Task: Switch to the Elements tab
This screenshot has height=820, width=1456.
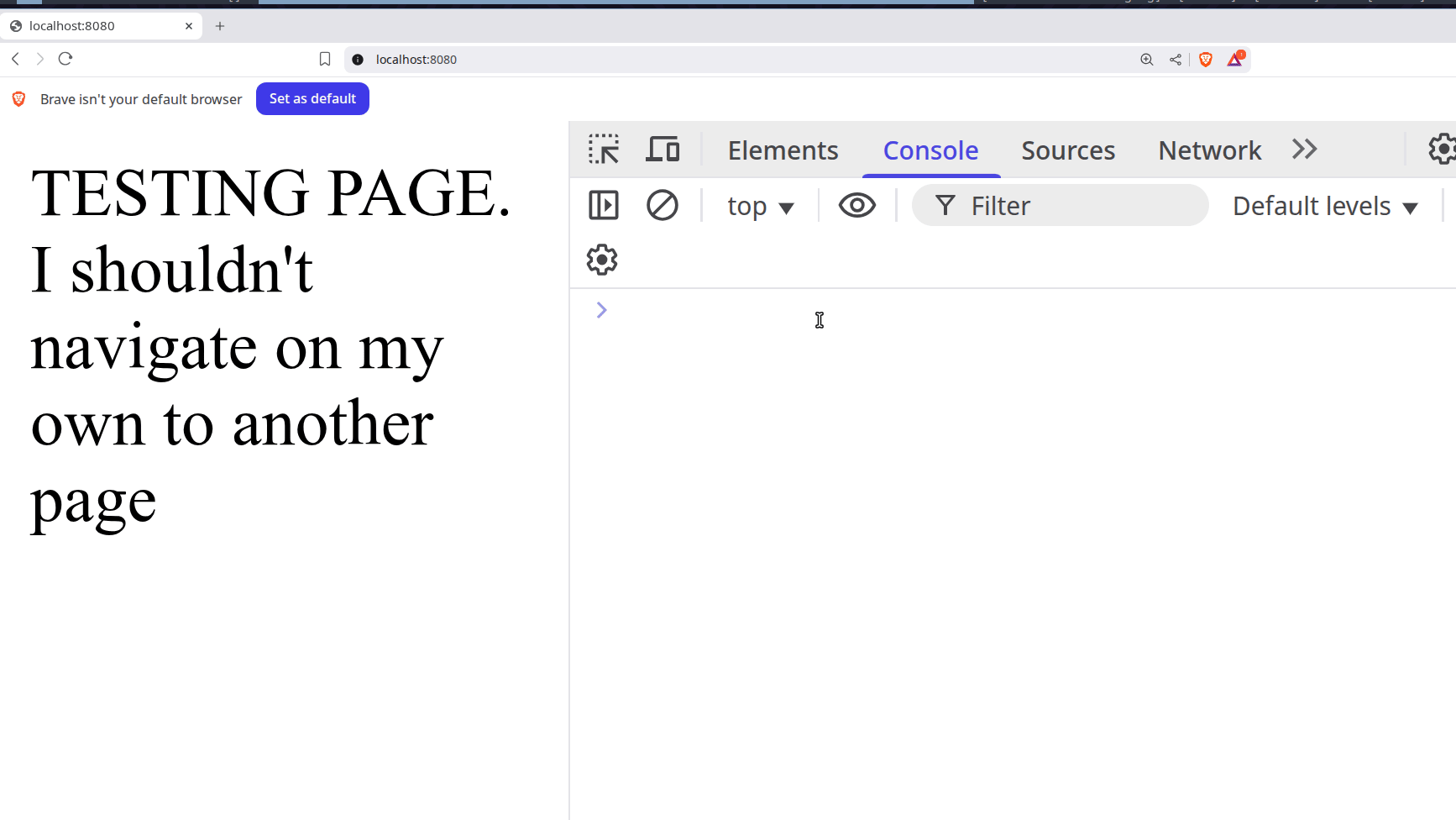Action: [x=783, y=150]
